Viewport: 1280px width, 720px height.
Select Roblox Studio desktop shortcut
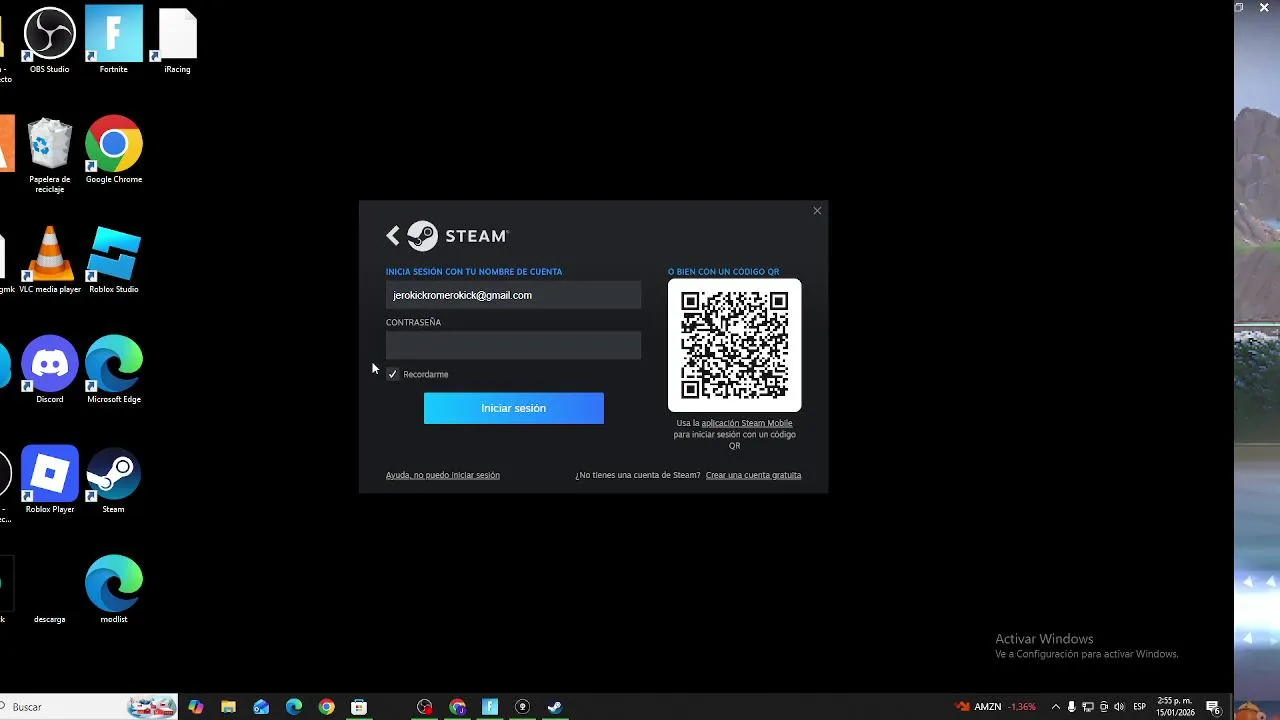(113, 260)
